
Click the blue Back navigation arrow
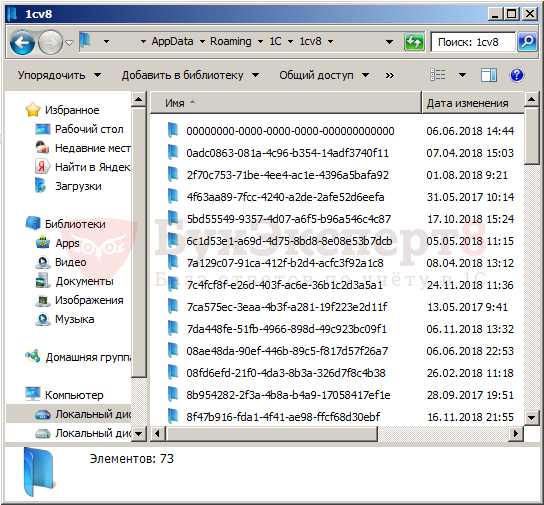[x=23, y=42]
